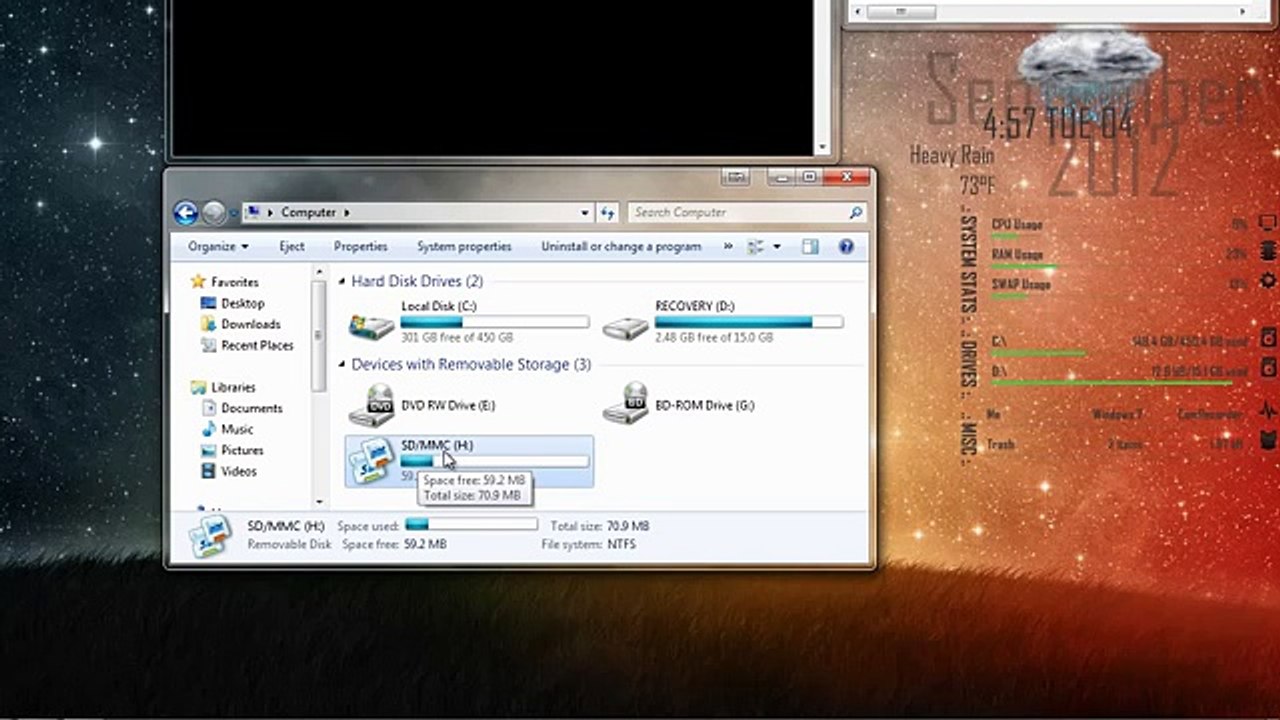This screenshot has width=1280, height=720.
Task: Click the details pane Space used bar
Action: tap(471, 525)
